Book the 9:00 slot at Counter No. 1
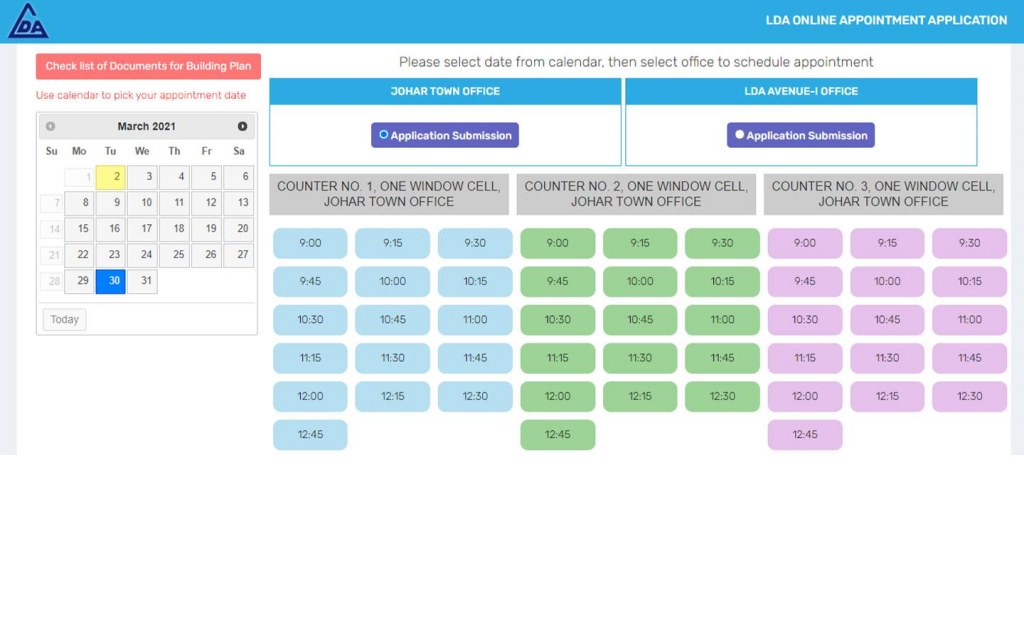The height and width of the screenshot is (640, 1024). [310, 243]
